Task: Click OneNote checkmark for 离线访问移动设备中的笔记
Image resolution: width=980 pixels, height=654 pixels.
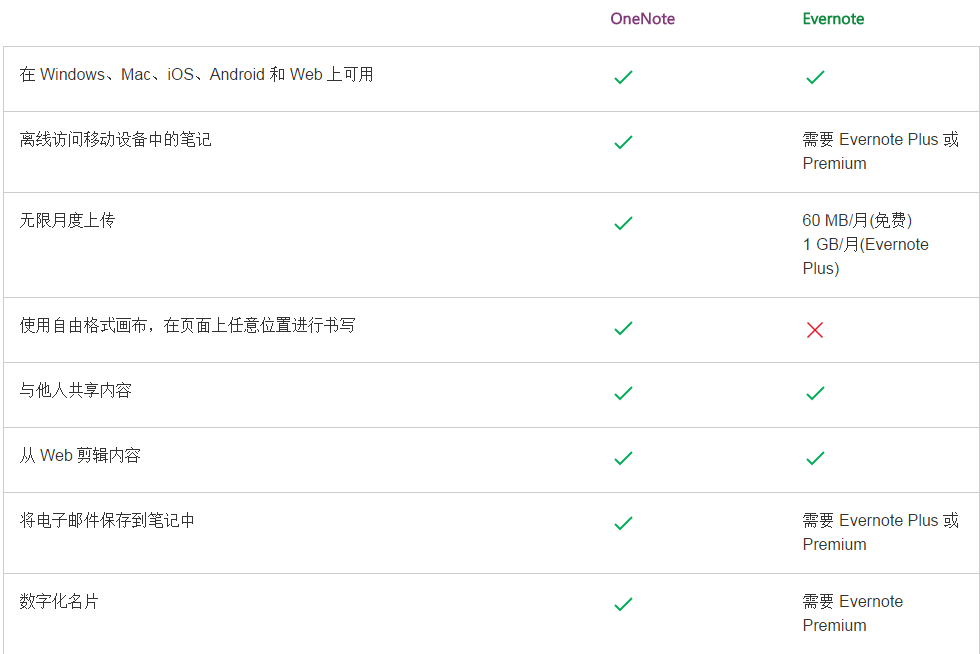Action: click(x=623, y=143)
